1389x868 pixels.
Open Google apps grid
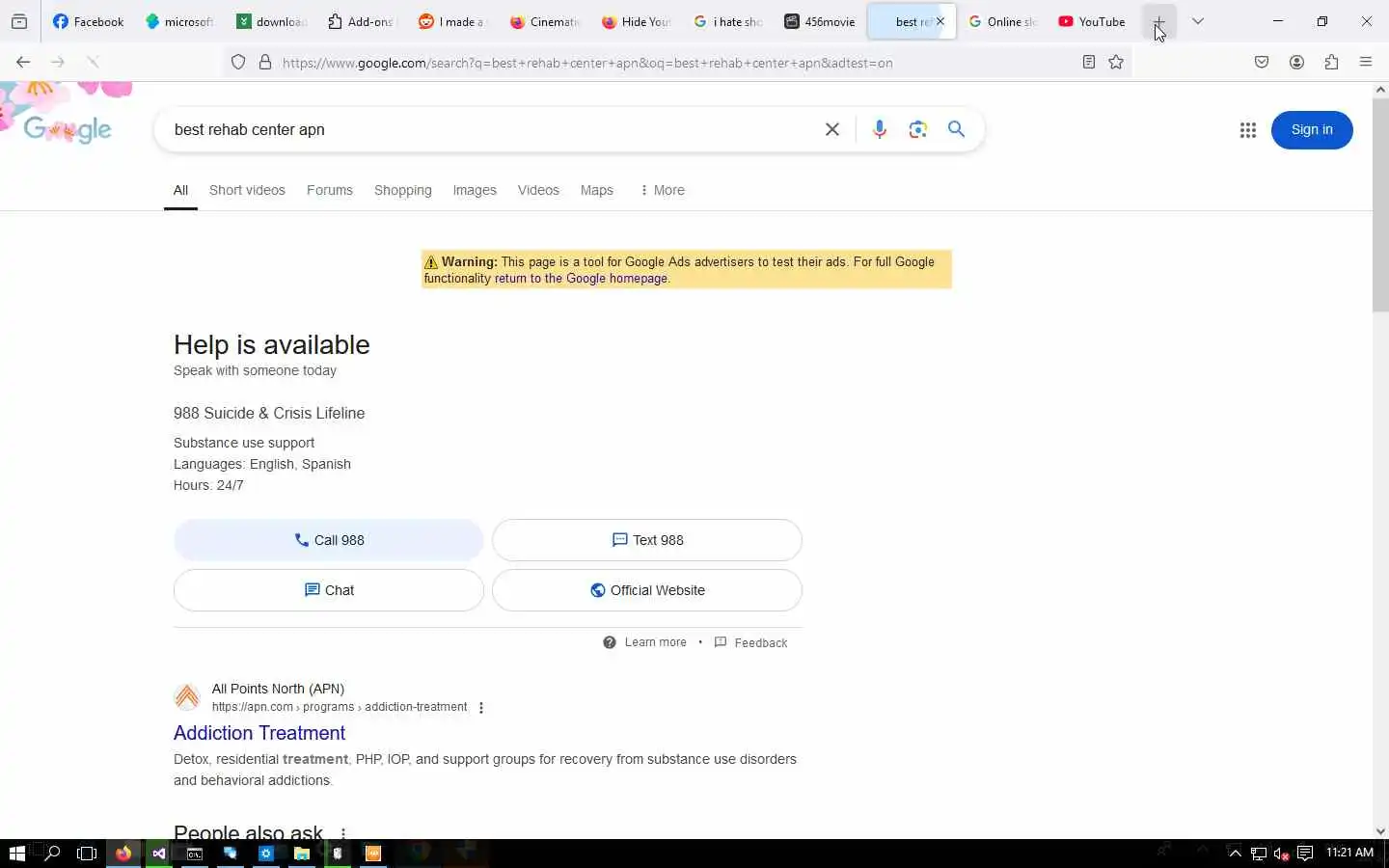[x=1247, y=130]
